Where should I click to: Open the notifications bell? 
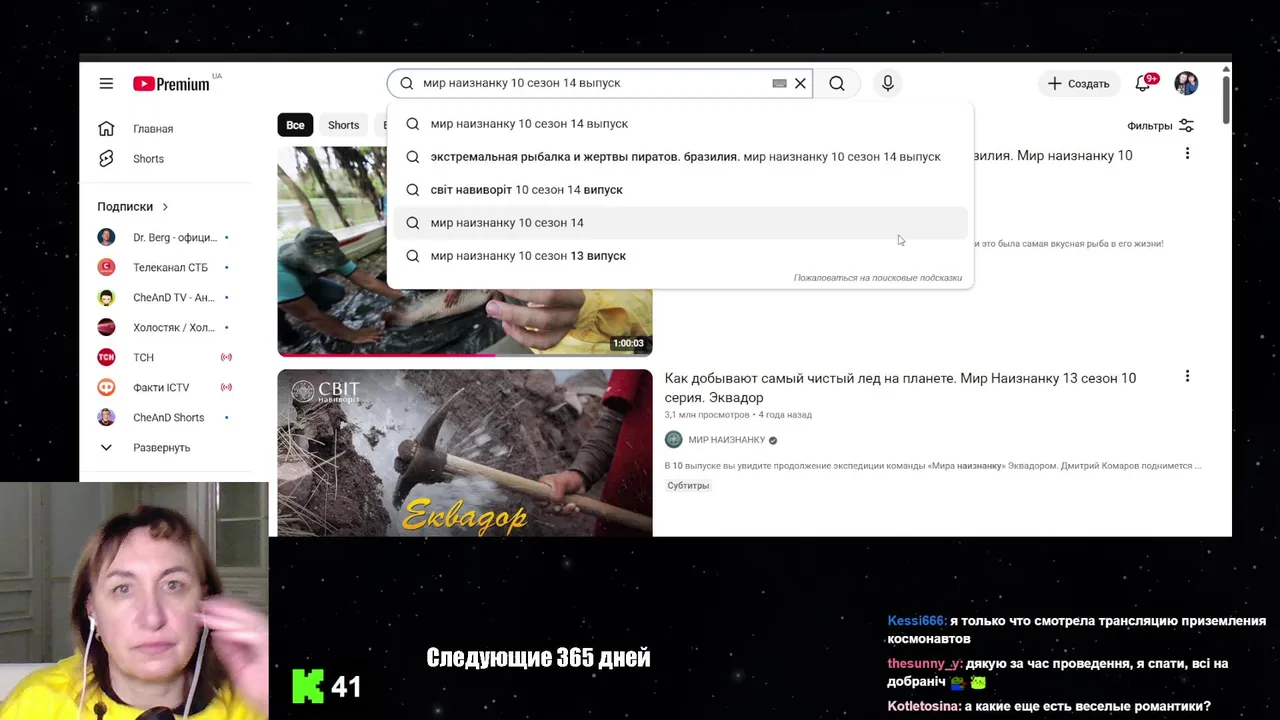pos(1143,84)
